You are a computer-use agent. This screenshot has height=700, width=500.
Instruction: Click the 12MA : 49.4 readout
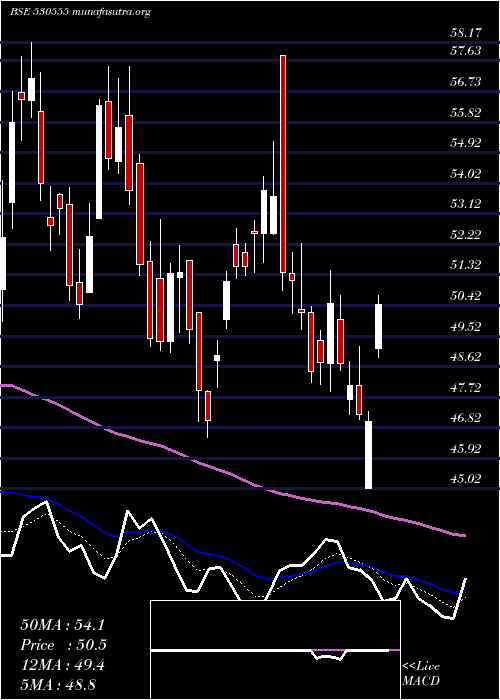62,665
